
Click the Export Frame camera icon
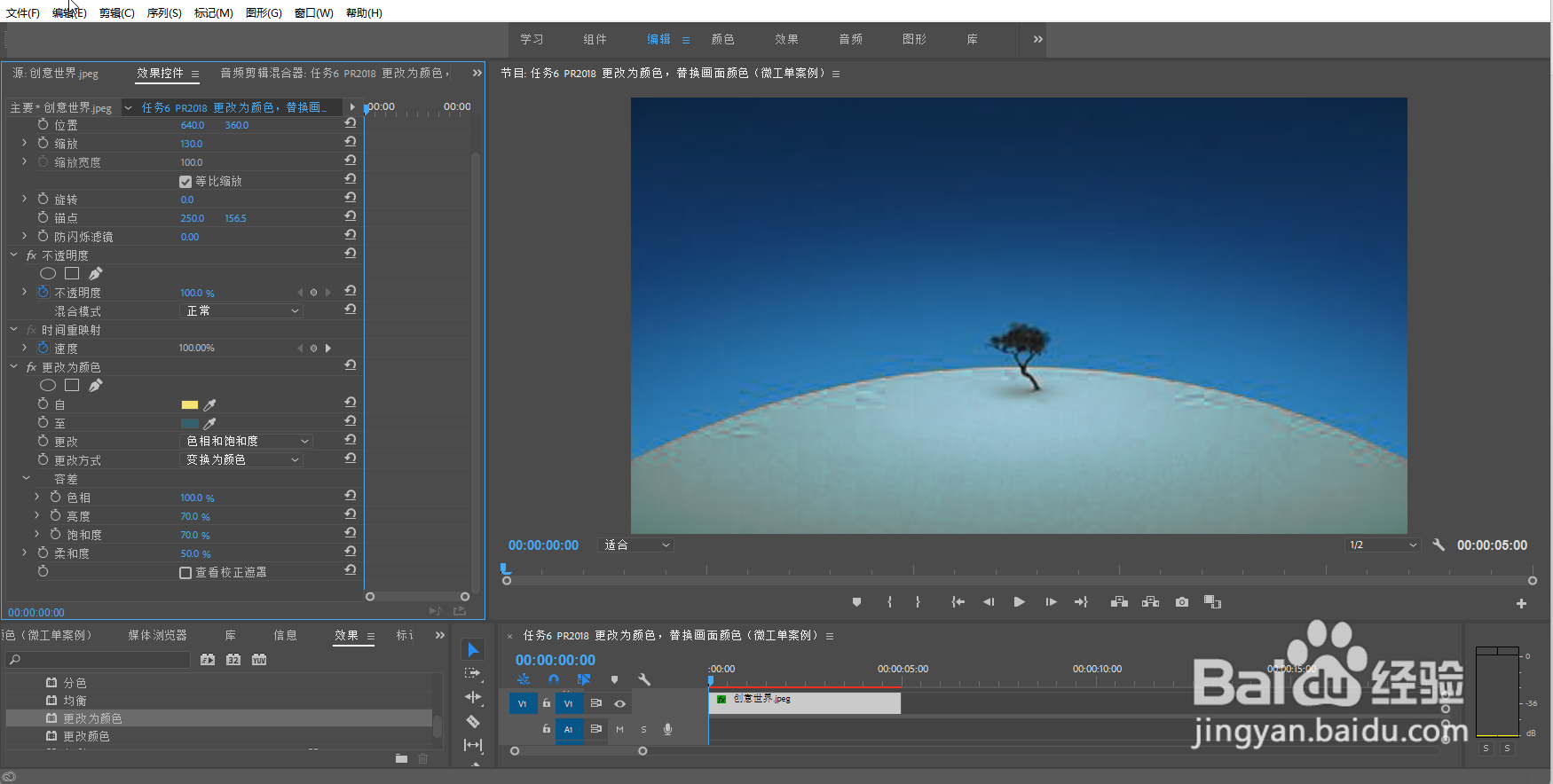(1182, 602)
